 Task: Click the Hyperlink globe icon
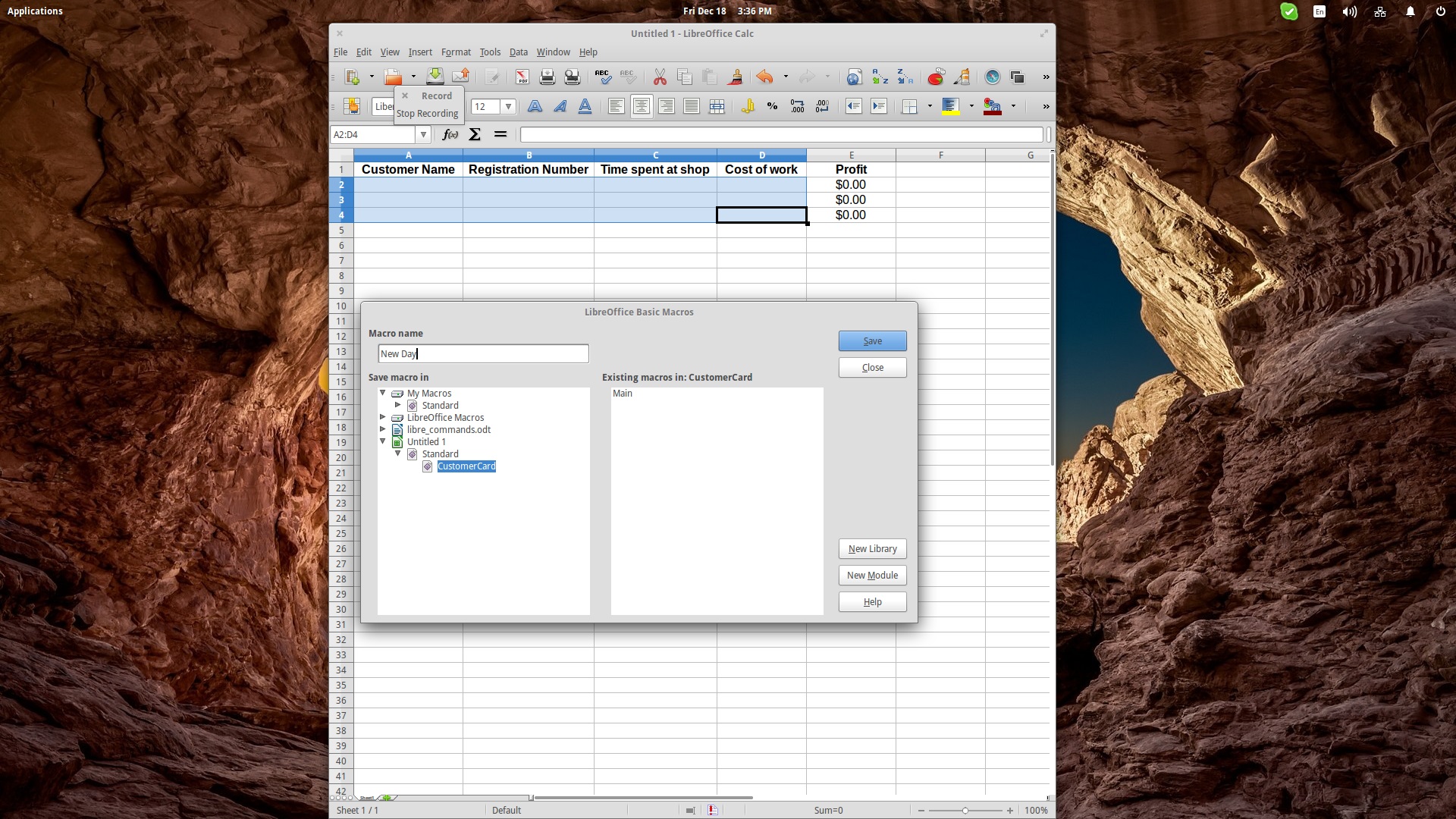coord(854,77)
